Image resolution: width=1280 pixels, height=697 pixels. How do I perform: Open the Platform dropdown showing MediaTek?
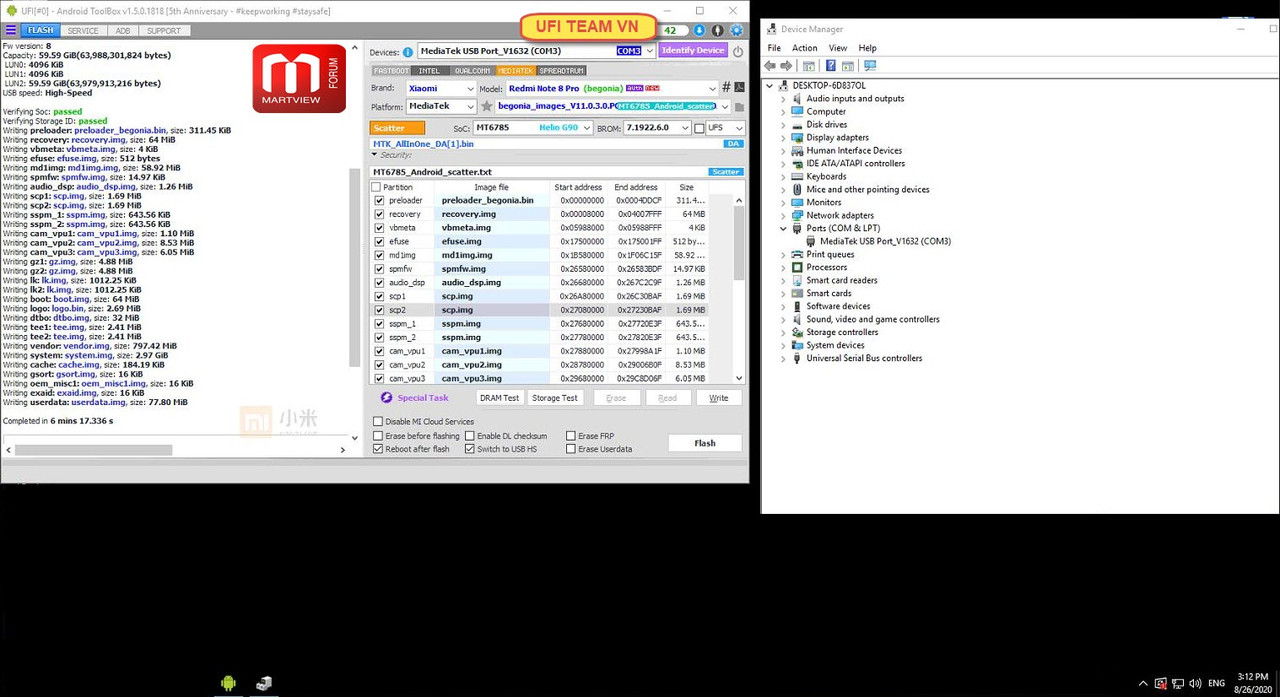(469, 106)
